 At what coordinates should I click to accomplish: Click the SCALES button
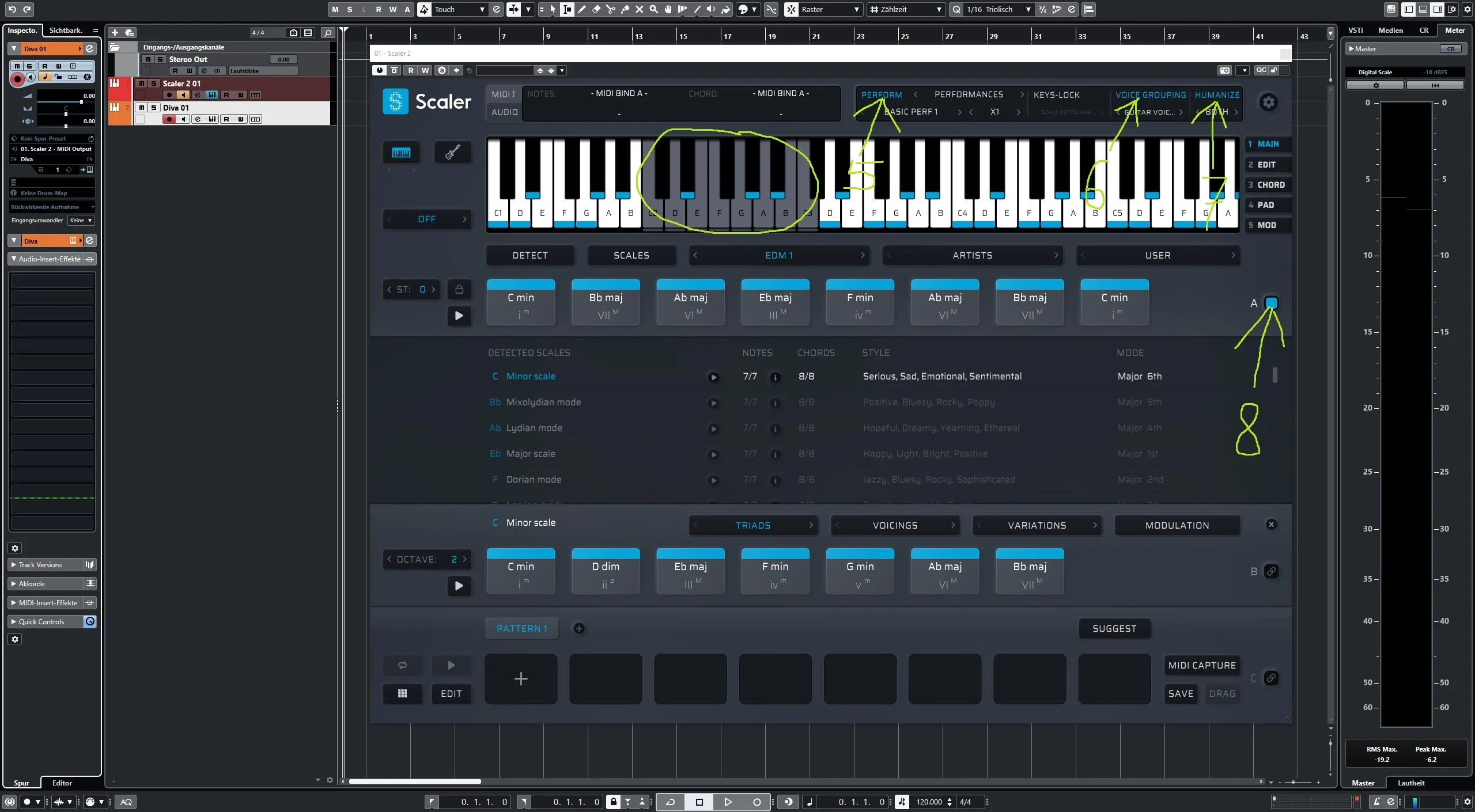click(631, 255)
